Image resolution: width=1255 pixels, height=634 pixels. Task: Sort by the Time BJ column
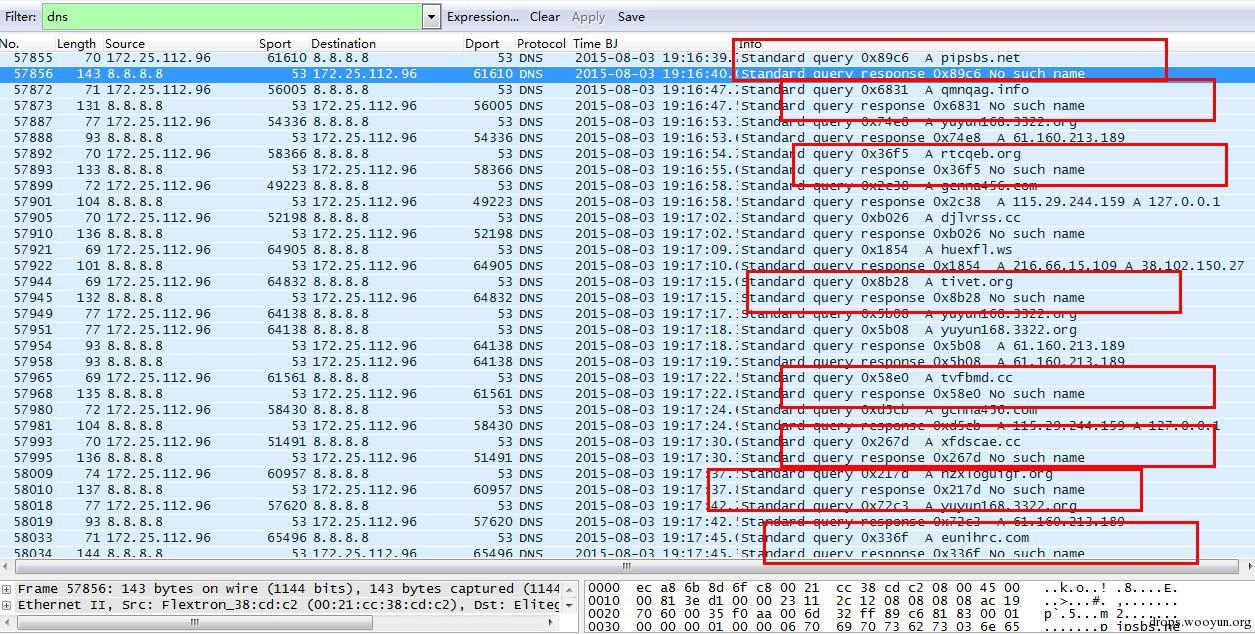596,44
